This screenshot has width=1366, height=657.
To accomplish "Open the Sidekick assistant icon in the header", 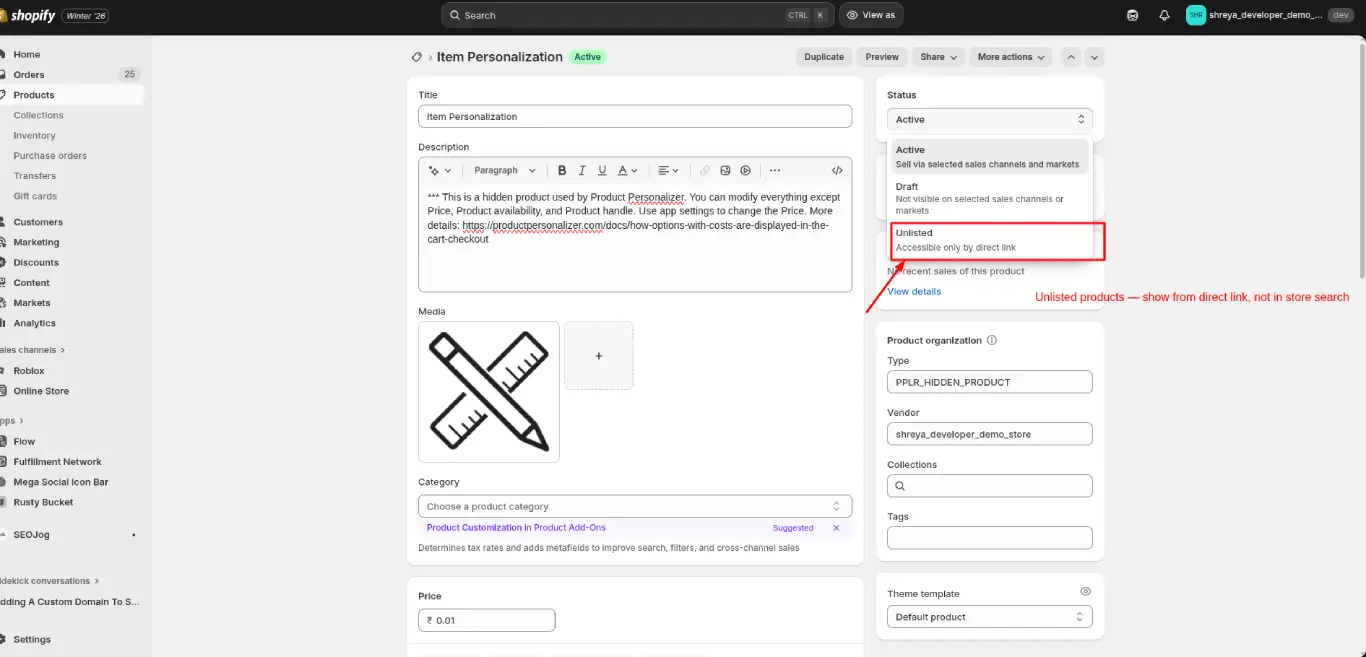I will 1131,15.
